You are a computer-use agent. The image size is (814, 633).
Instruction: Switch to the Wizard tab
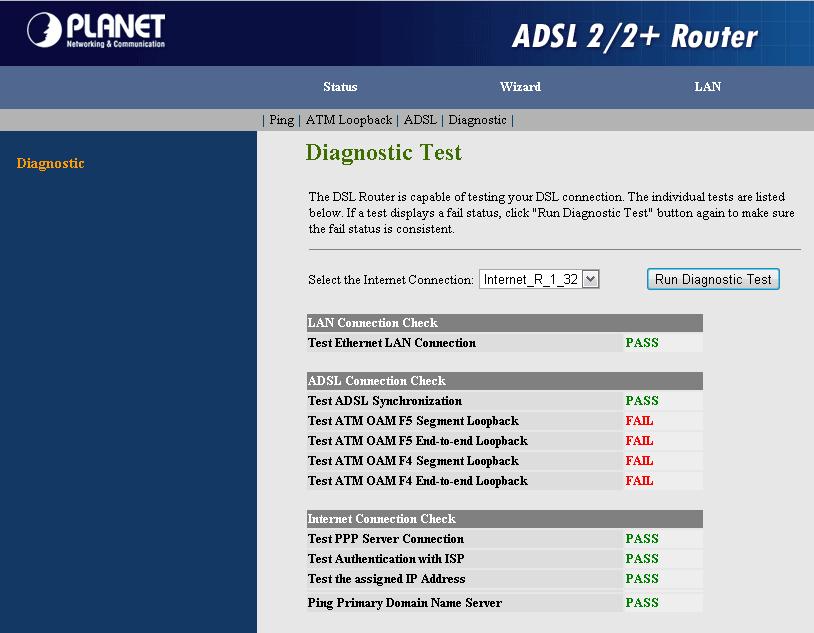(520, 87)
